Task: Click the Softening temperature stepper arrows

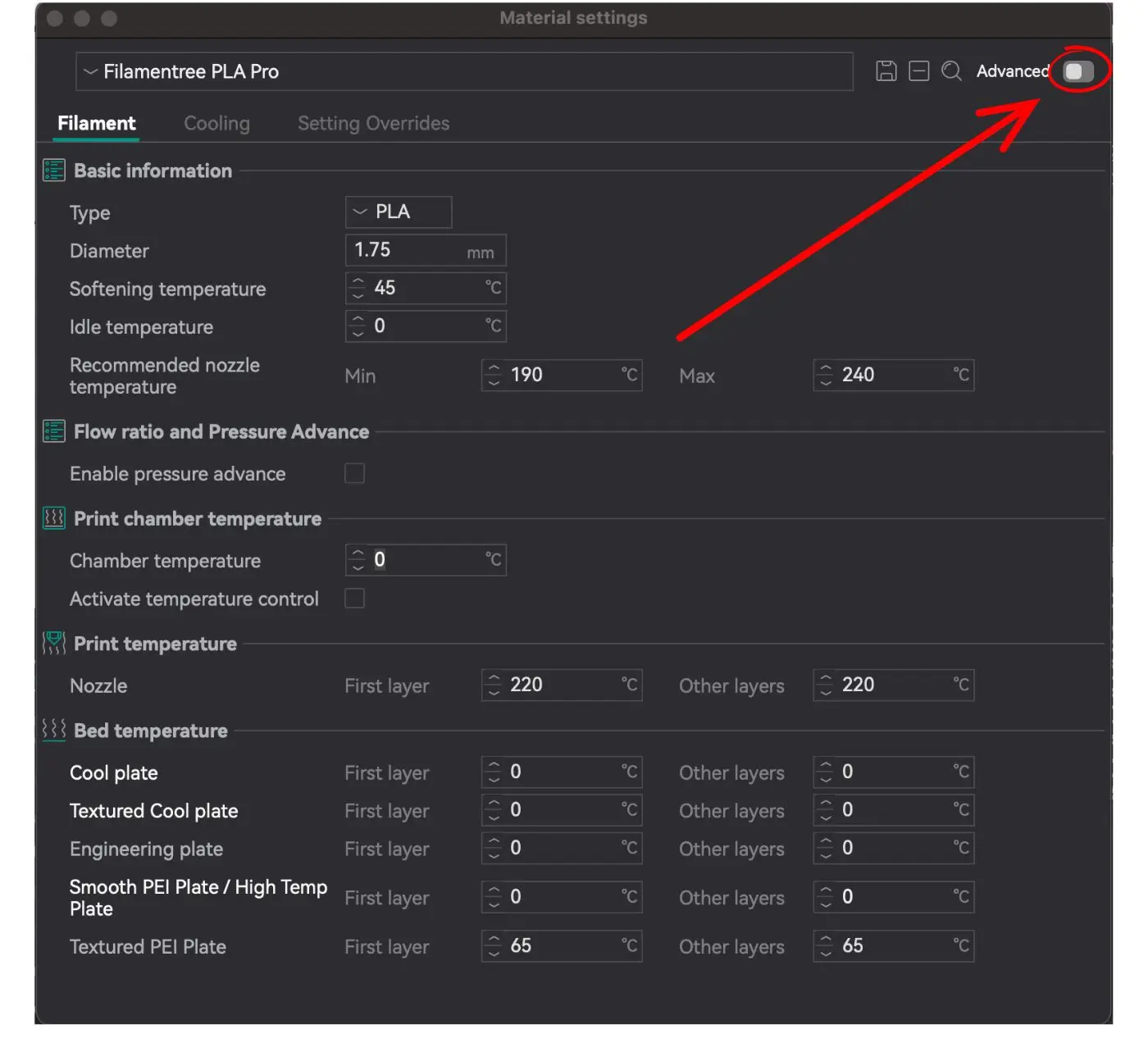Action: pyautogui.click(x=358, y=288)
